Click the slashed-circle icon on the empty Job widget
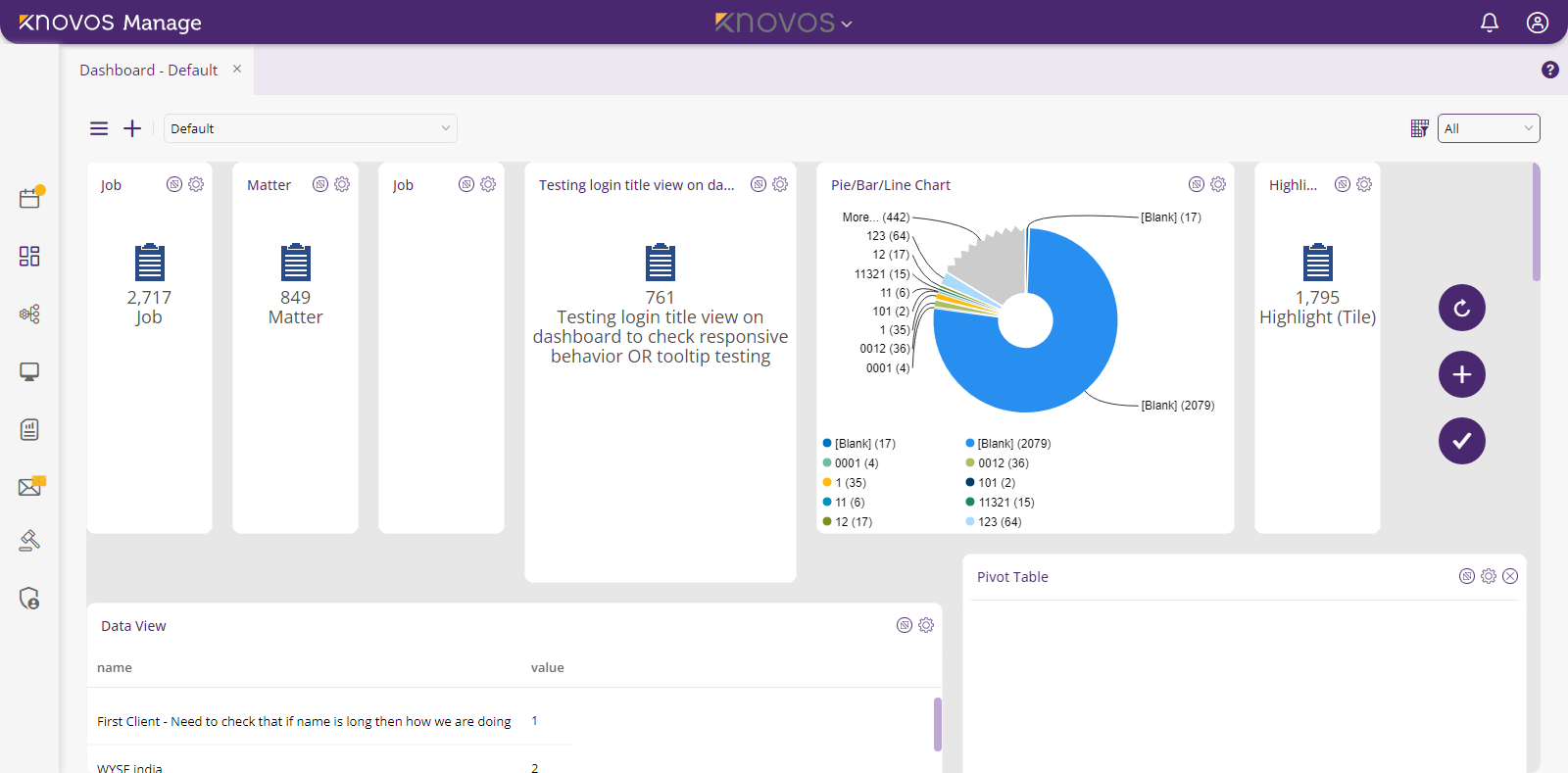Image resolution: width=1568 pixels, height=773 pixels. point(466,184)
